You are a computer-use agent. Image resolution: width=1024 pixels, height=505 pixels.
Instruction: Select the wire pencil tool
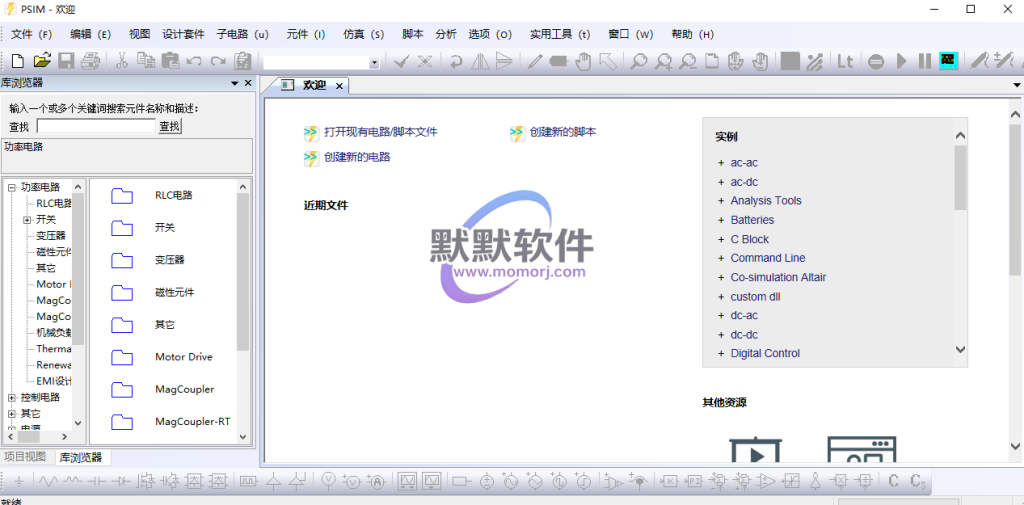tap(535, 61)
